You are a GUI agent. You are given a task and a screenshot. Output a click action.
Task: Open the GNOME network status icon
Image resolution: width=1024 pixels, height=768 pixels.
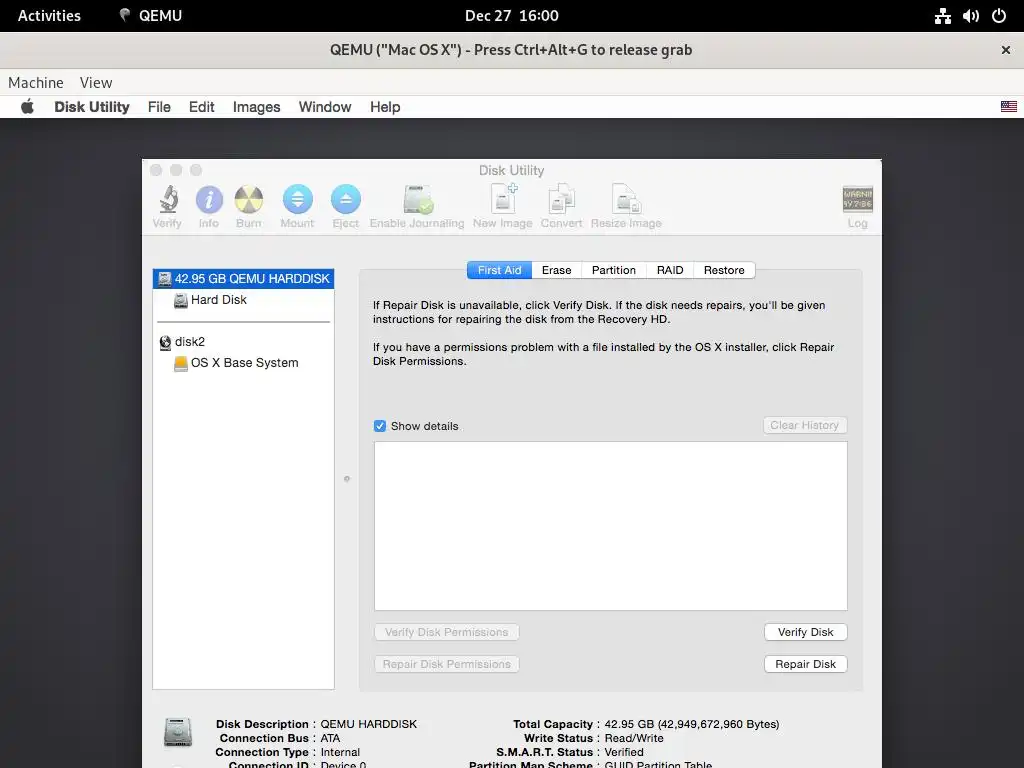[942, 16]
